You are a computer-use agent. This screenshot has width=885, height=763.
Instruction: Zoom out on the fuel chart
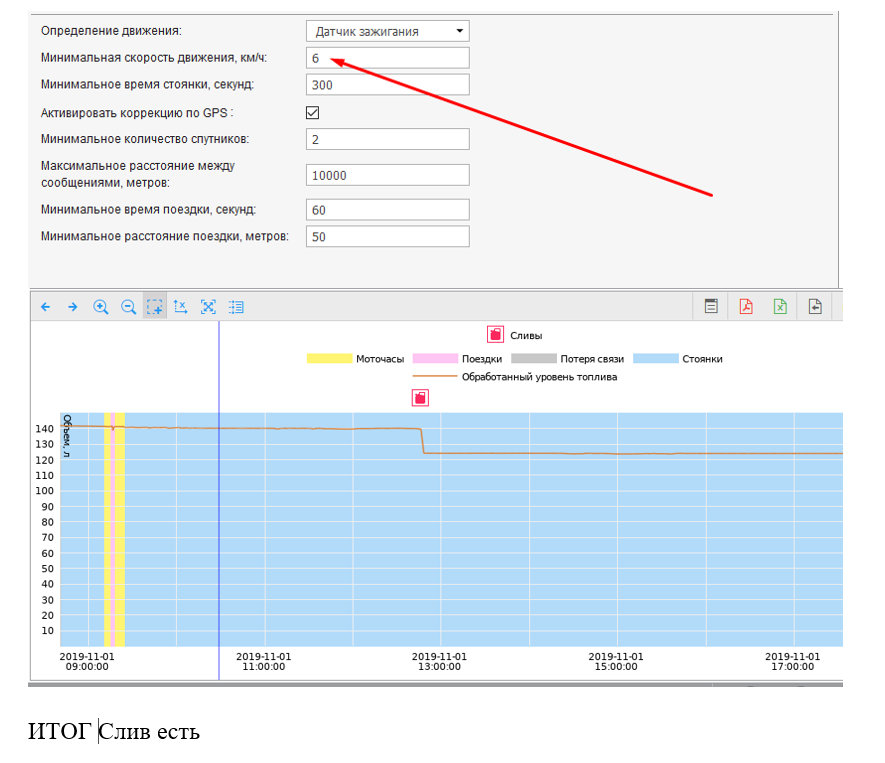128,307
